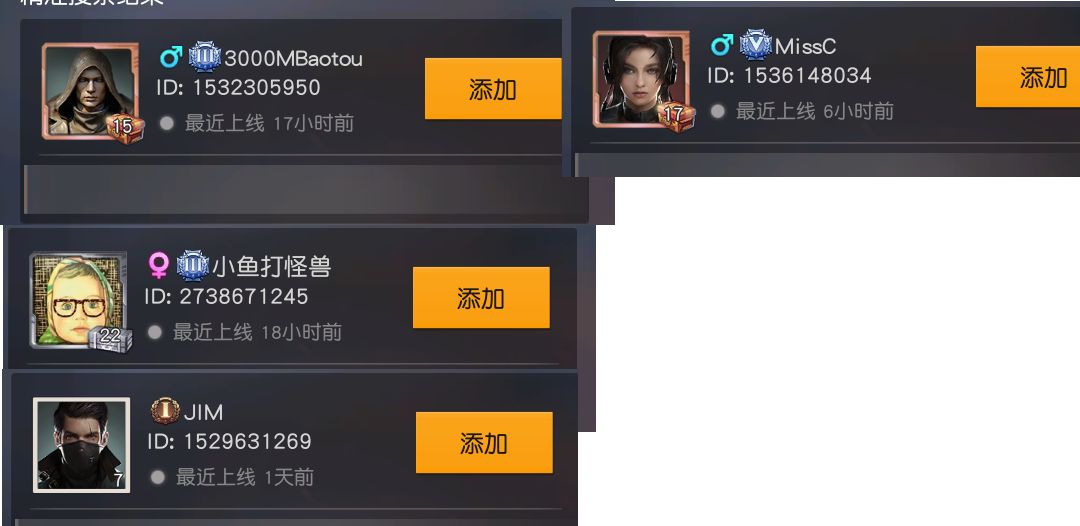Viewport: 1080px width, 526px height.
Task: Click the level 22 silver chest badge
Action: point(111,337)
